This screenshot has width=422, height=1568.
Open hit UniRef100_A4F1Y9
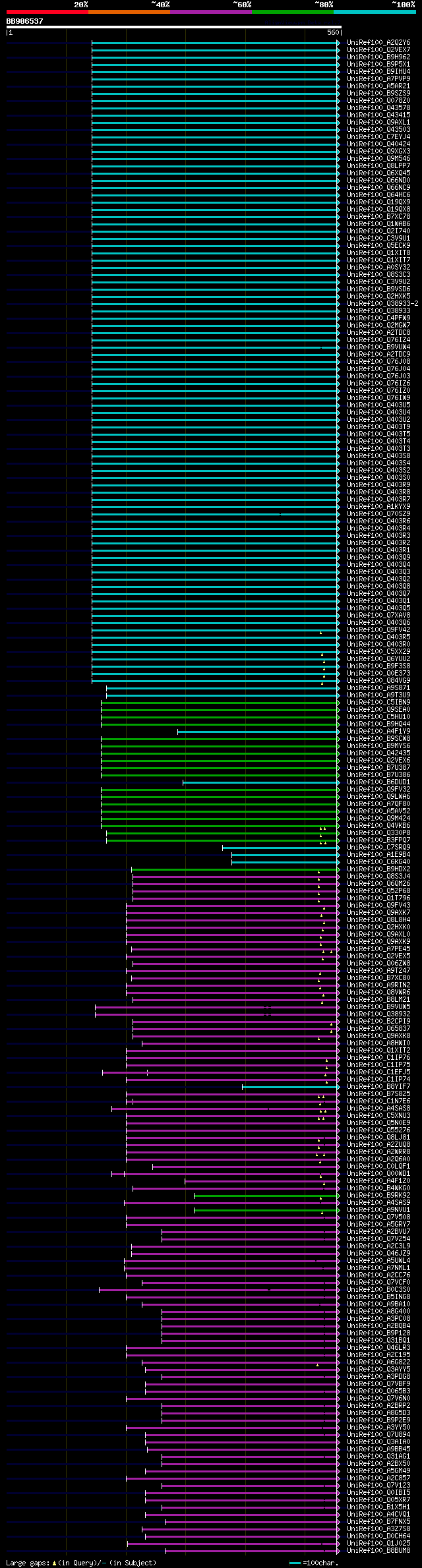tap(378, 731)
